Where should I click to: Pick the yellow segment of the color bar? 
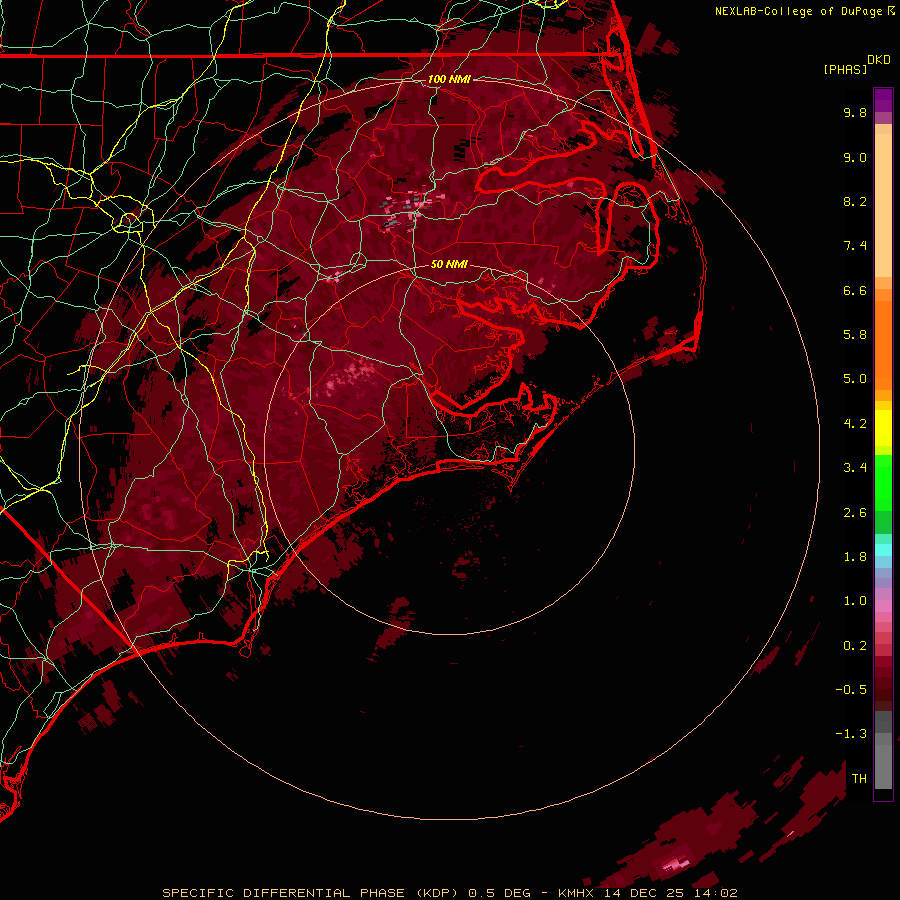(883, 428)
